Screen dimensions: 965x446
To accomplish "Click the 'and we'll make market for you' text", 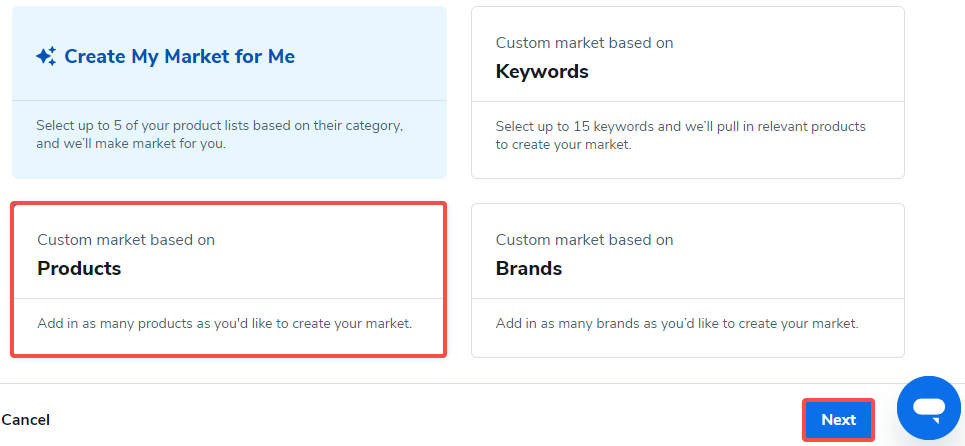I will (x=130, y=144).
